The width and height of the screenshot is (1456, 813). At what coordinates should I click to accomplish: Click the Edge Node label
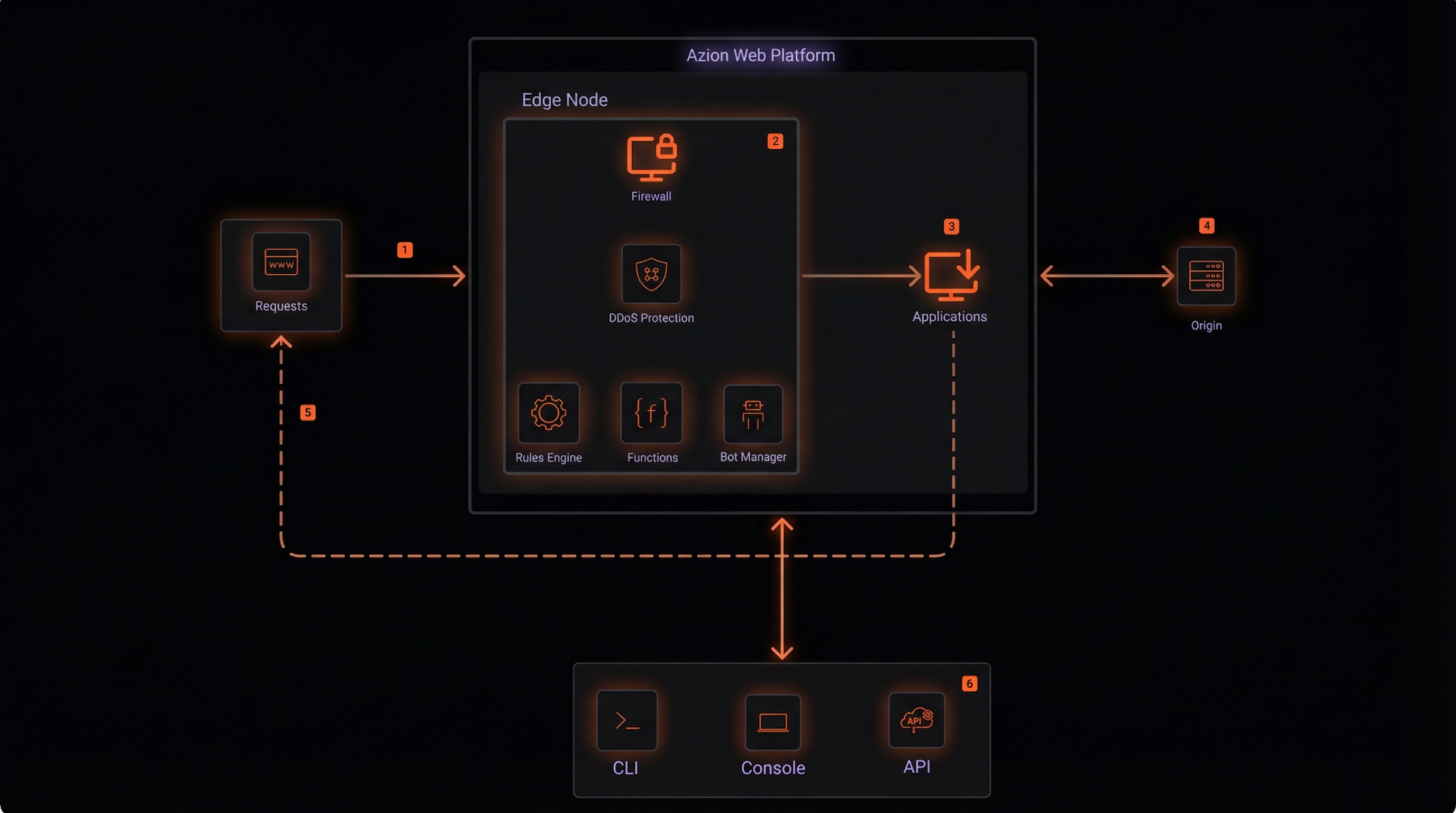coord(564,100)
